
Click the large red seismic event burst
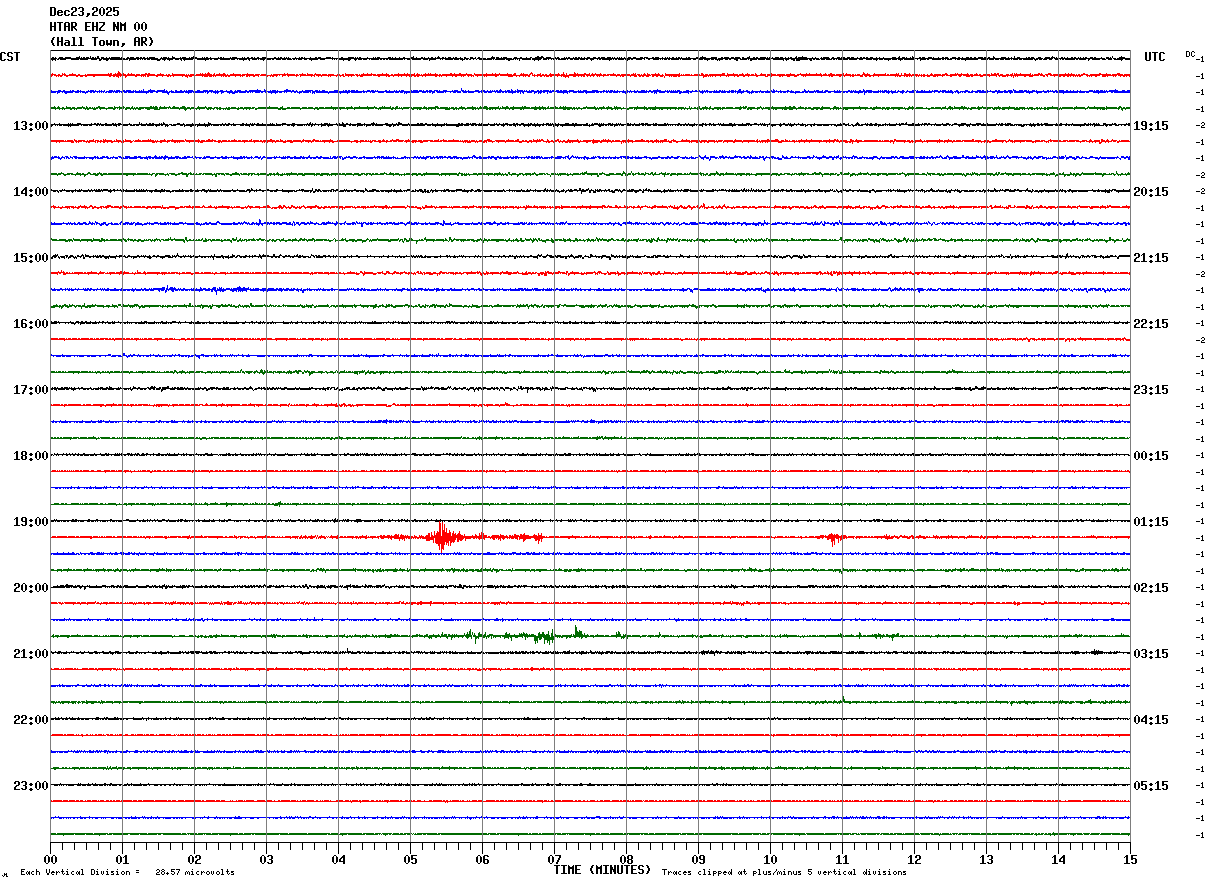click(441, 537)
